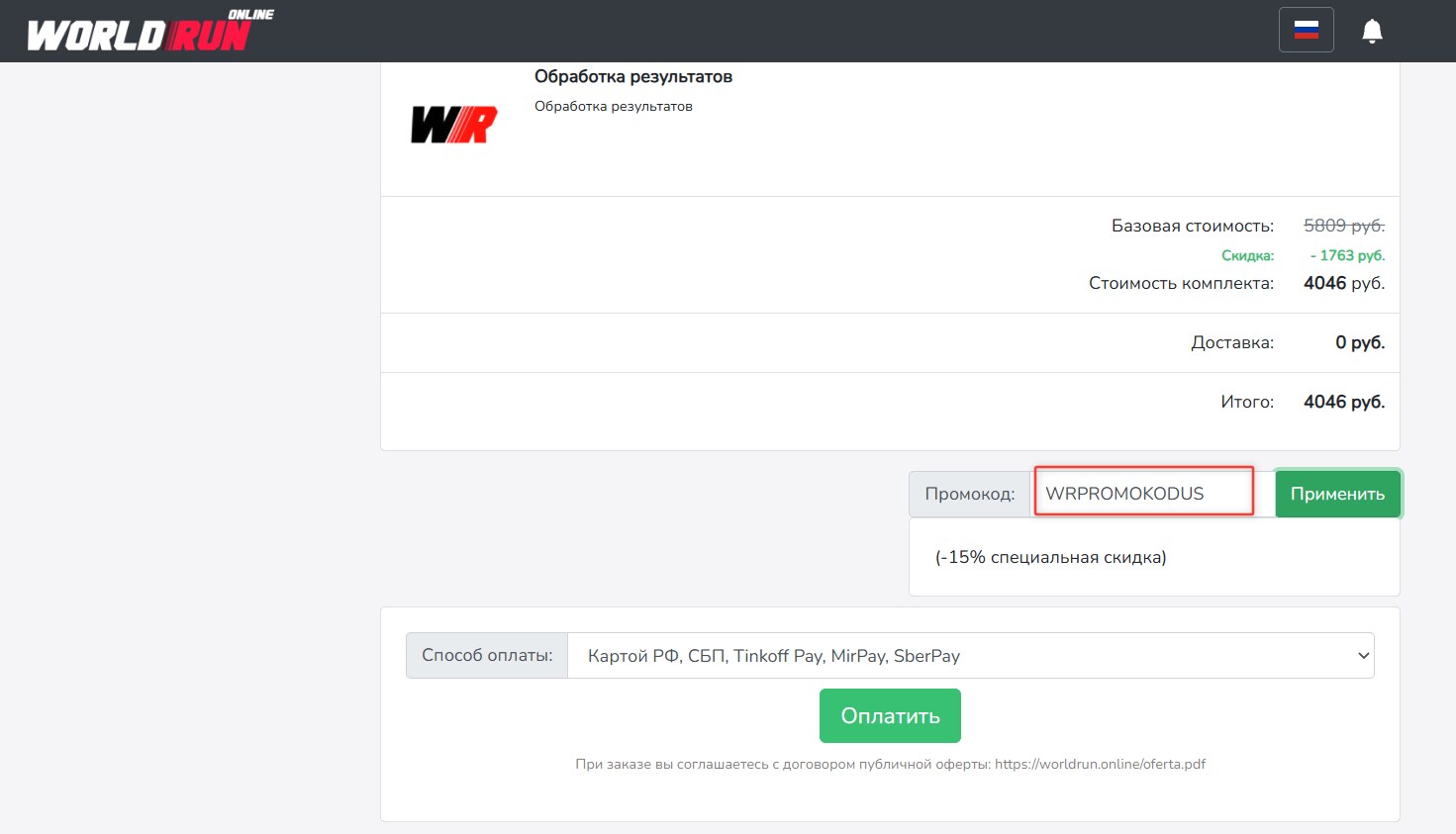The width and height of the screenshot is (1456, 834).
Task: Click the Доставка: label
Action: [x=1232, y=342]
